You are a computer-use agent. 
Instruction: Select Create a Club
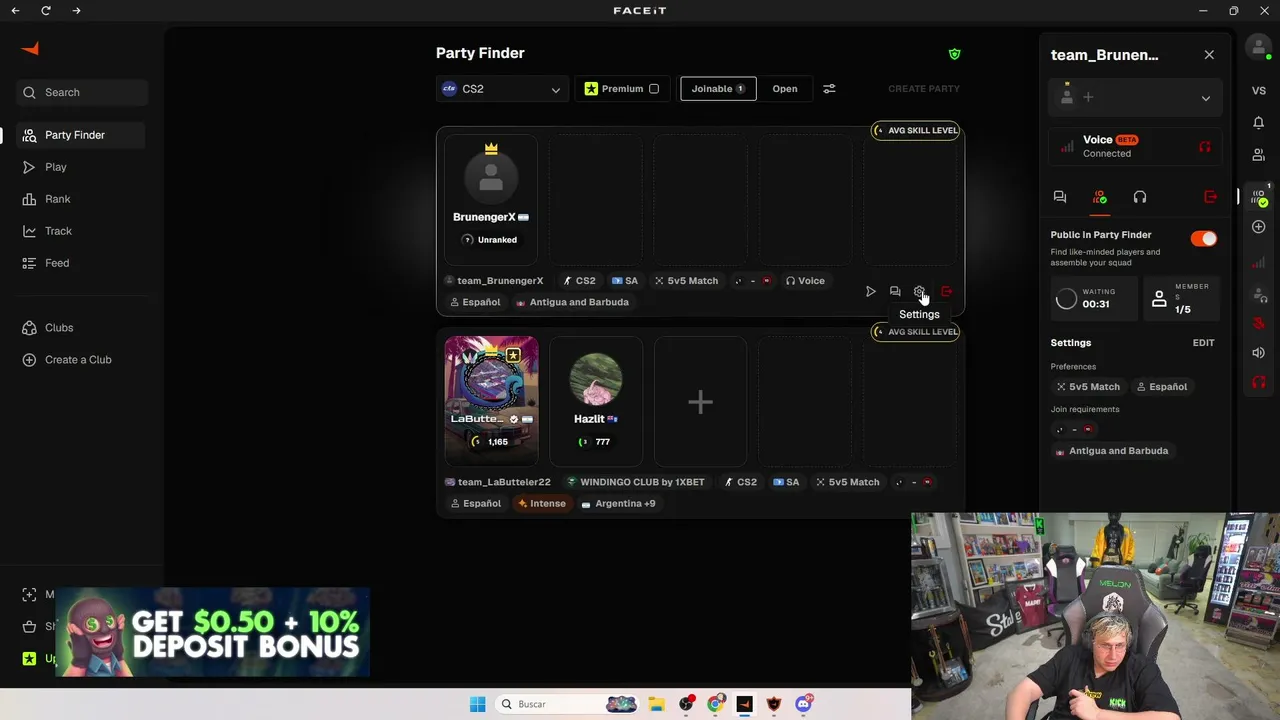[x=78, y=360]
